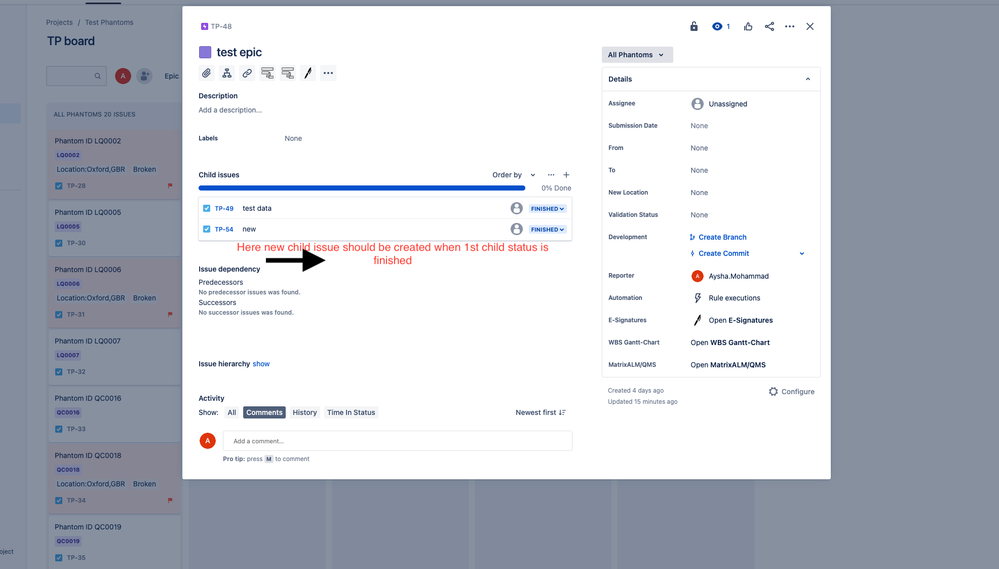Click the Add a description field
The image size is (999, 569).
click(230, 110)
